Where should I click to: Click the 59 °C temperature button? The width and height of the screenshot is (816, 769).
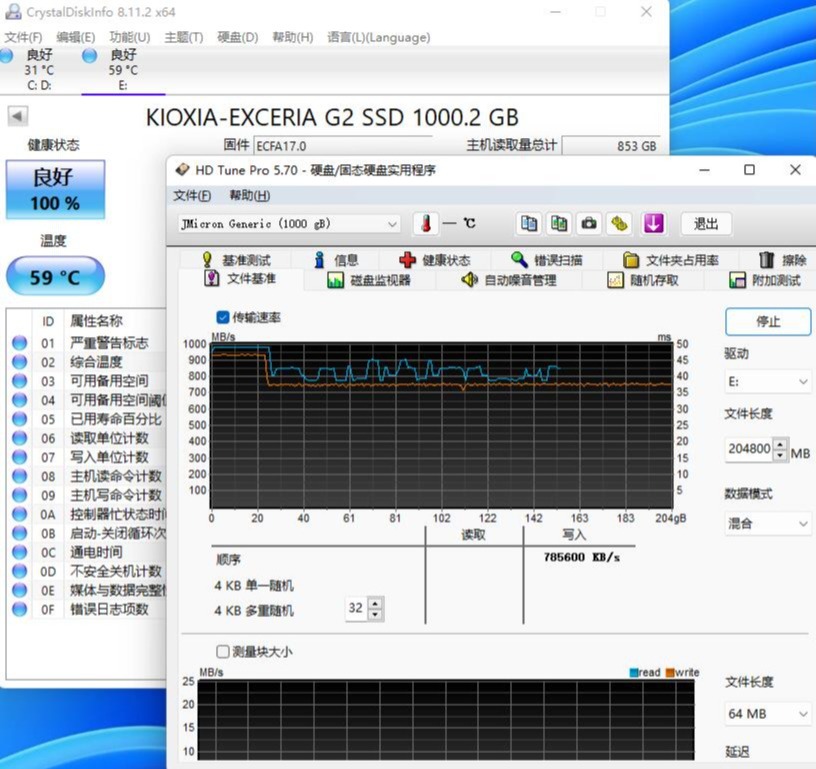click(x=55, y=276)
